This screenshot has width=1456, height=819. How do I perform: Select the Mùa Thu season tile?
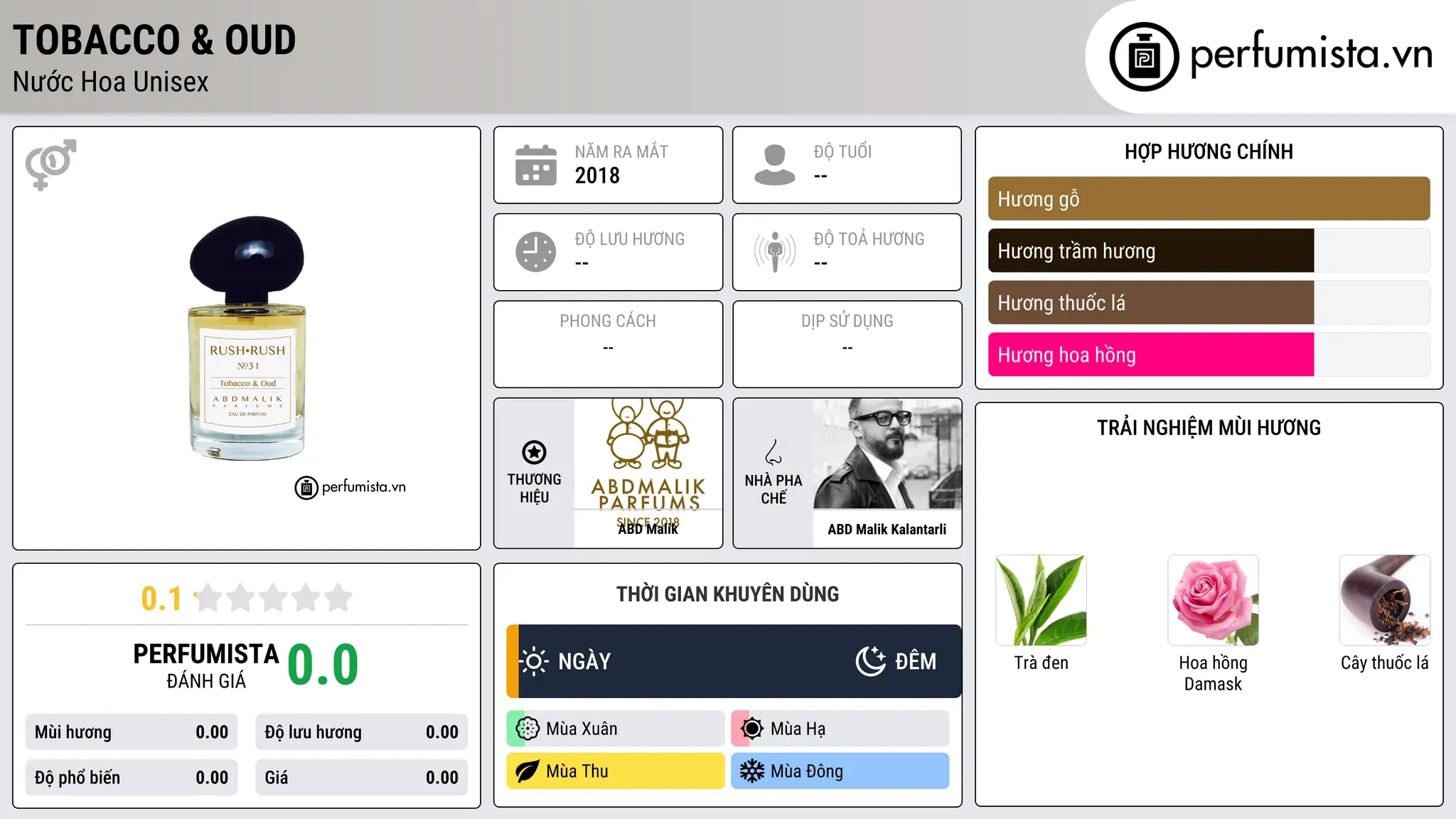click(x=616, y=771)
